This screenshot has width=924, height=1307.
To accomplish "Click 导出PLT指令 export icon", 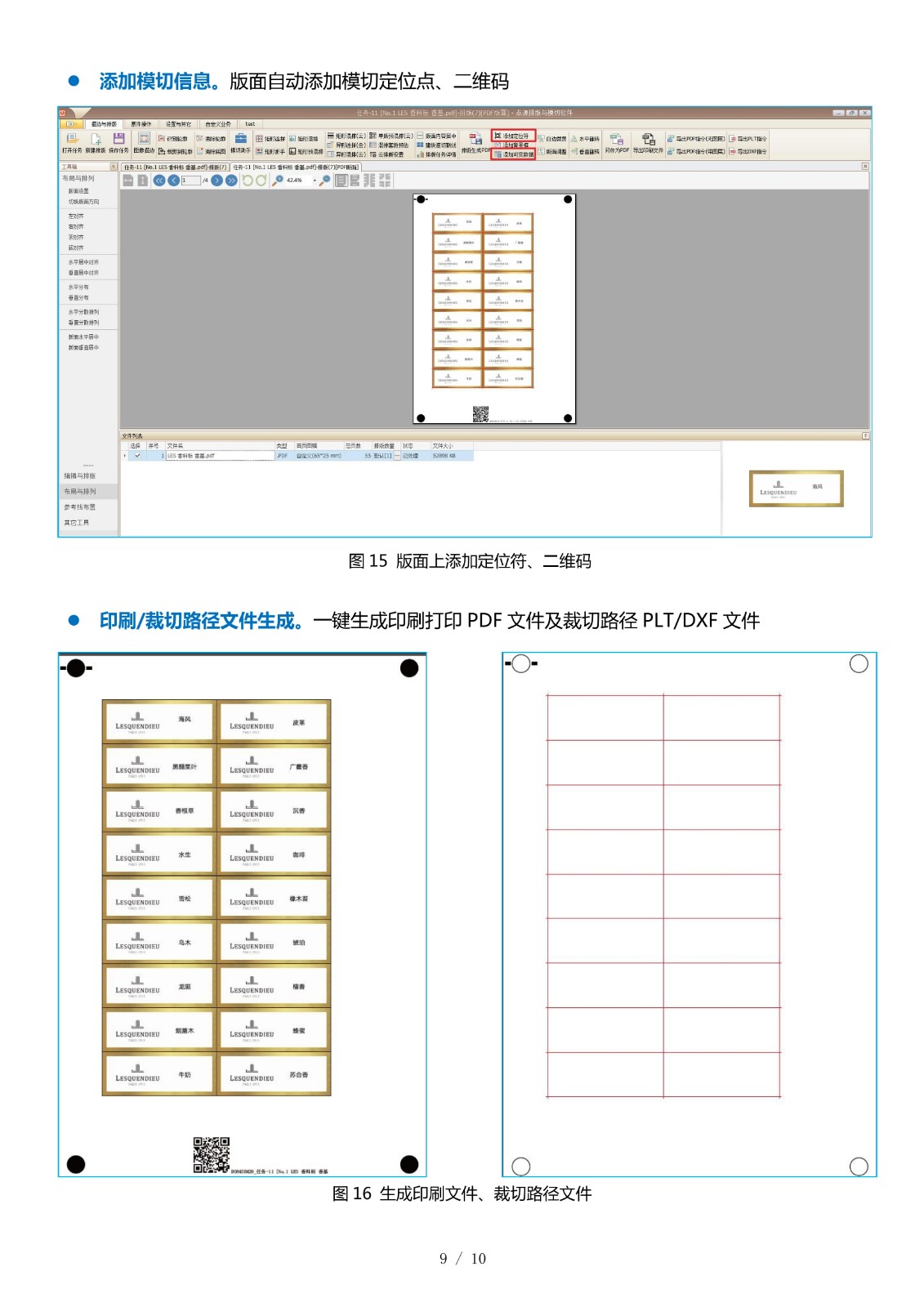I will pyautogui.click(x=748, y=139).
